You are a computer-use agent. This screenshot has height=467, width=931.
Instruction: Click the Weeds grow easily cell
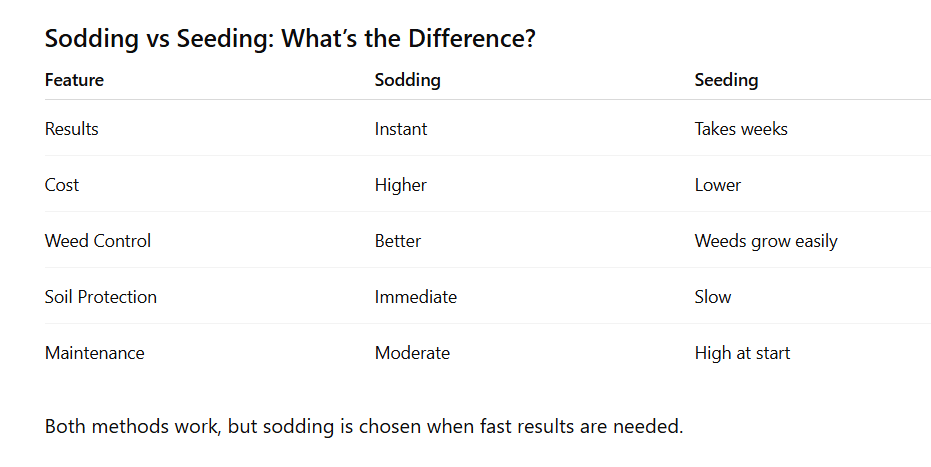[766, 241]
